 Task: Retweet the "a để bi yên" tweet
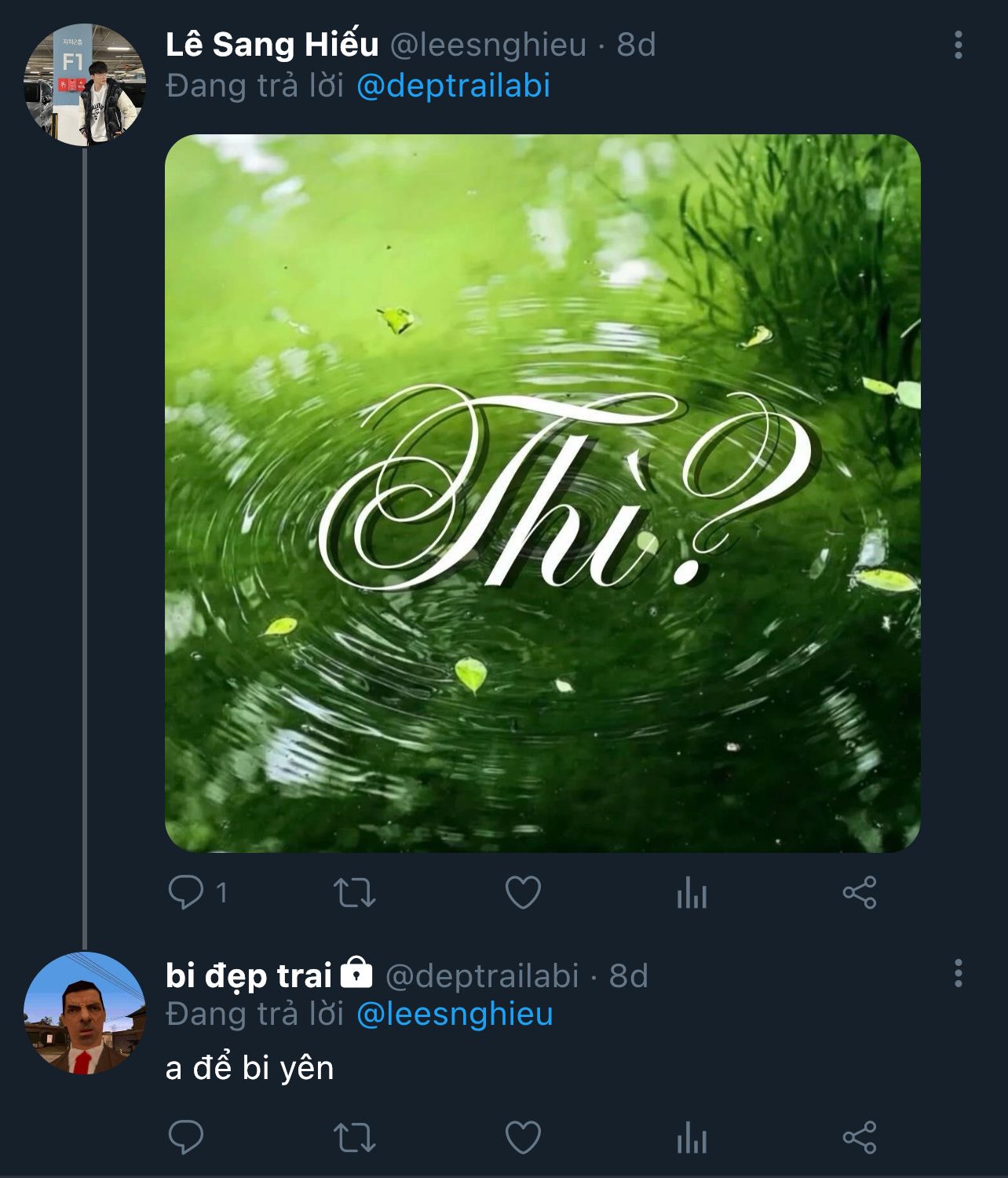coord(355,1137)
